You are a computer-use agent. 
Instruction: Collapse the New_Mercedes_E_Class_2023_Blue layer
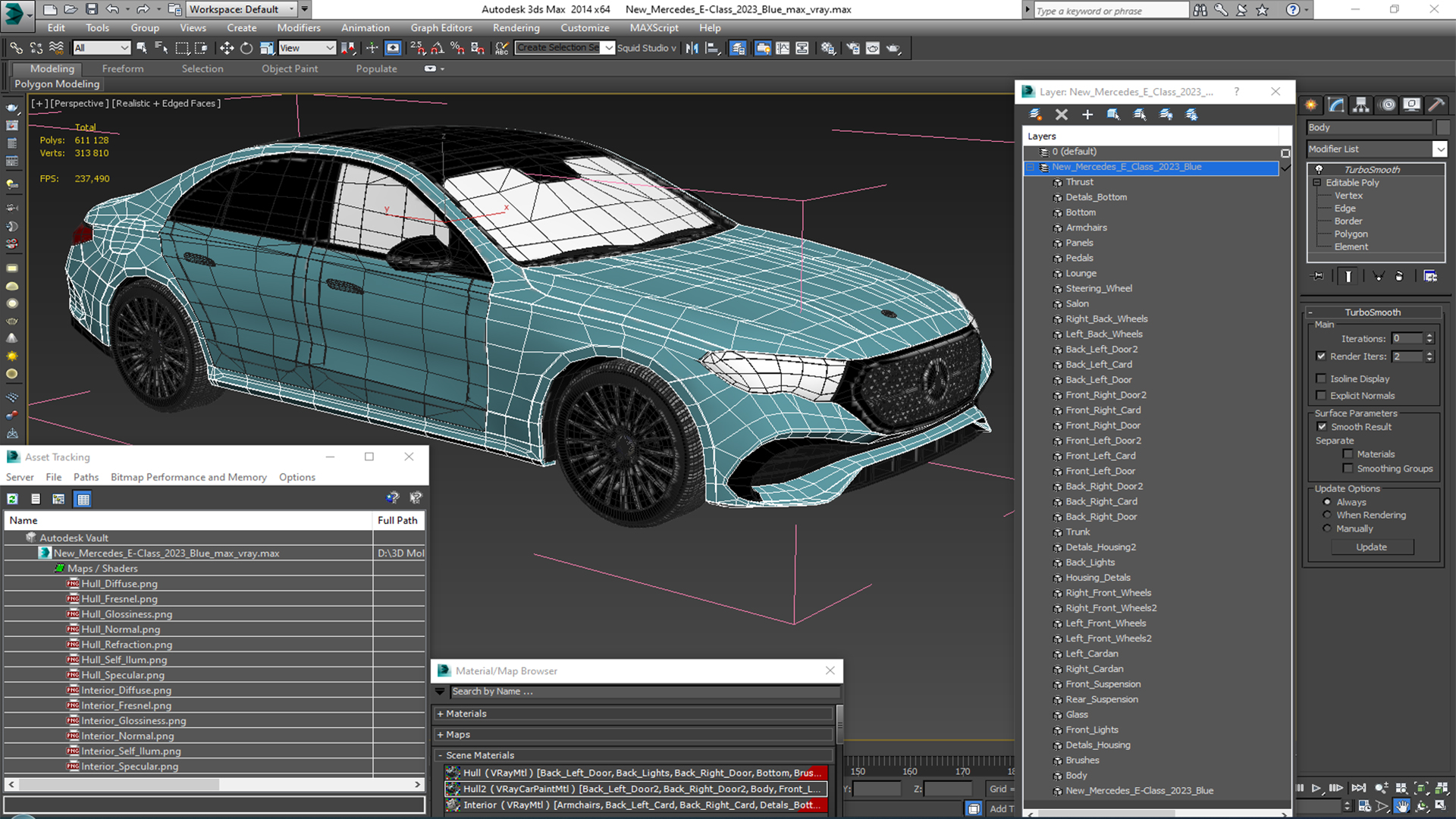pyautogui.click(x=1031, y=167)
